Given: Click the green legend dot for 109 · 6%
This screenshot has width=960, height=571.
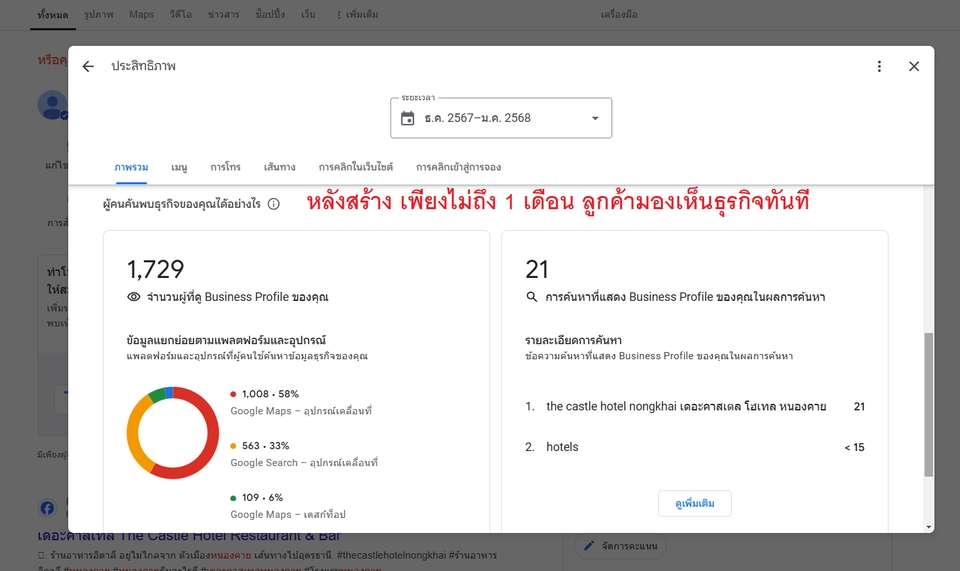Looking at the screenshot, I should coord(233,498).
